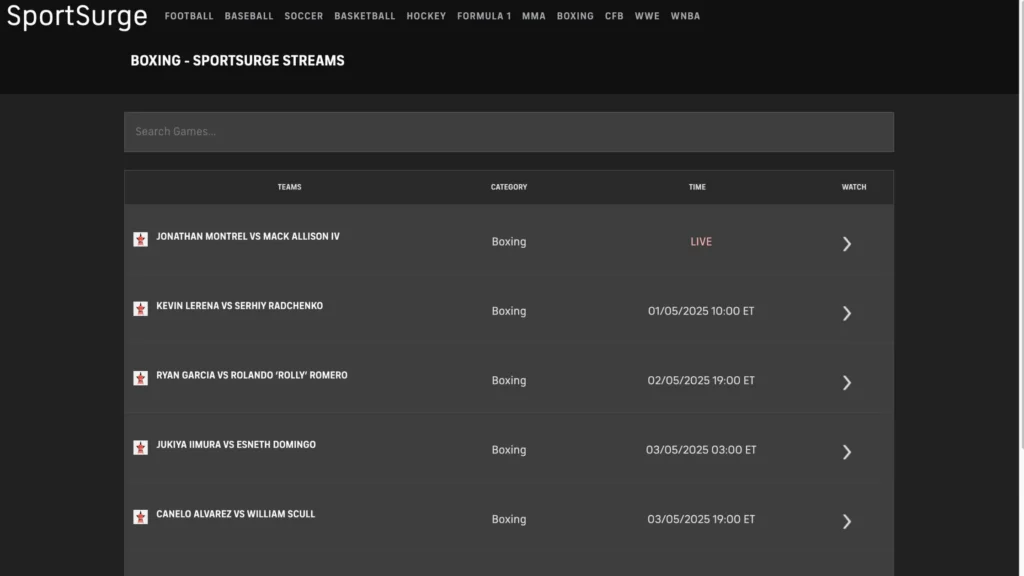Viewport: 1024px width, 576px height.
Task: Switch to the MMA section
Action: point(533,16)
